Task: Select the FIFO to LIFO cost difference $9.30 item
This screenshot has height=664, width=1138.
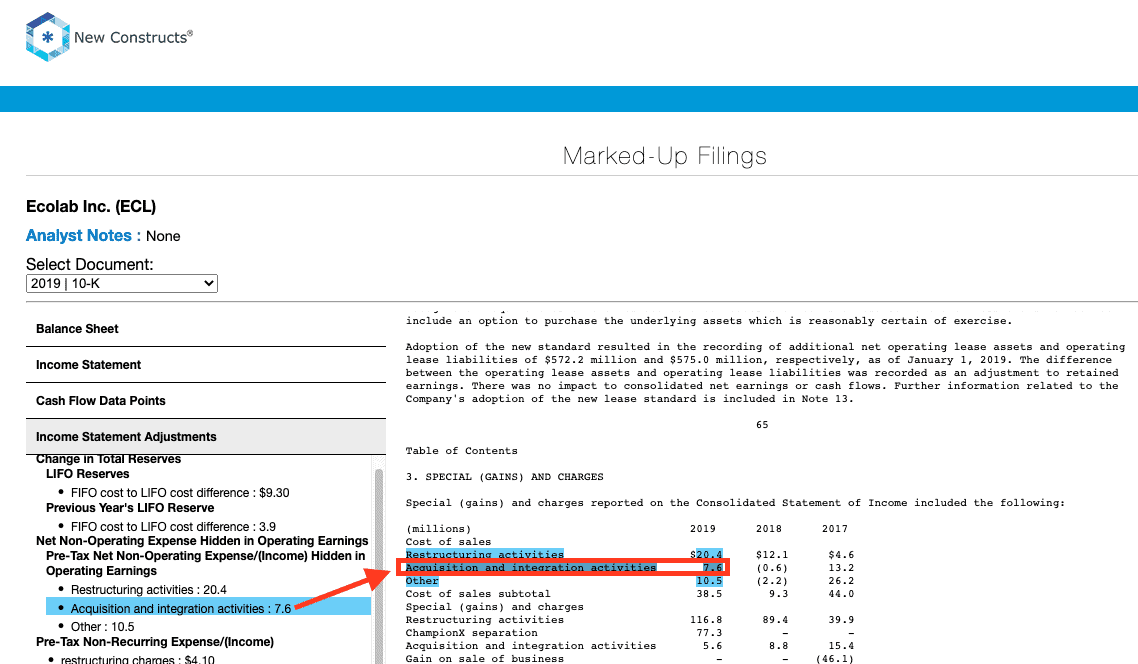Action: (180, 493)
